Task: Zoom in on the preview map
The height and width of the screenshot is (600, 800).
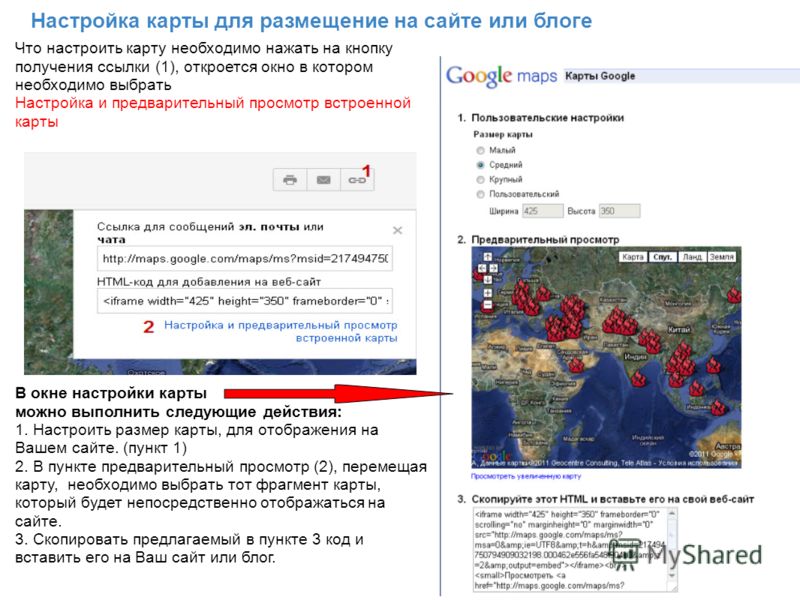Action: pos(488,293)
